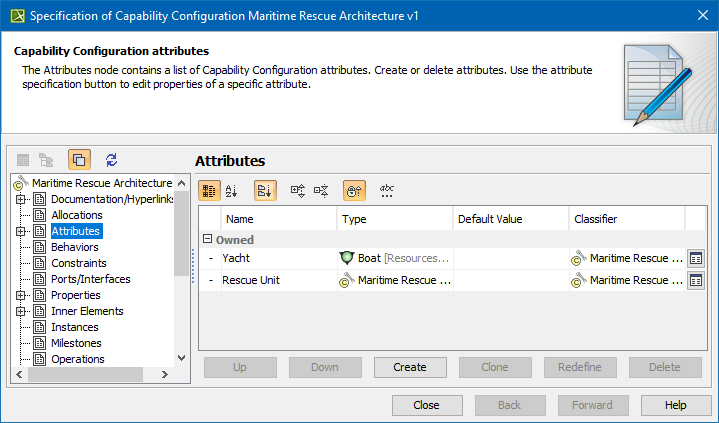This screenshot has height=423, width=719.
Task: Click the refresh icon above the tree
Action: (x=111, y=160)
